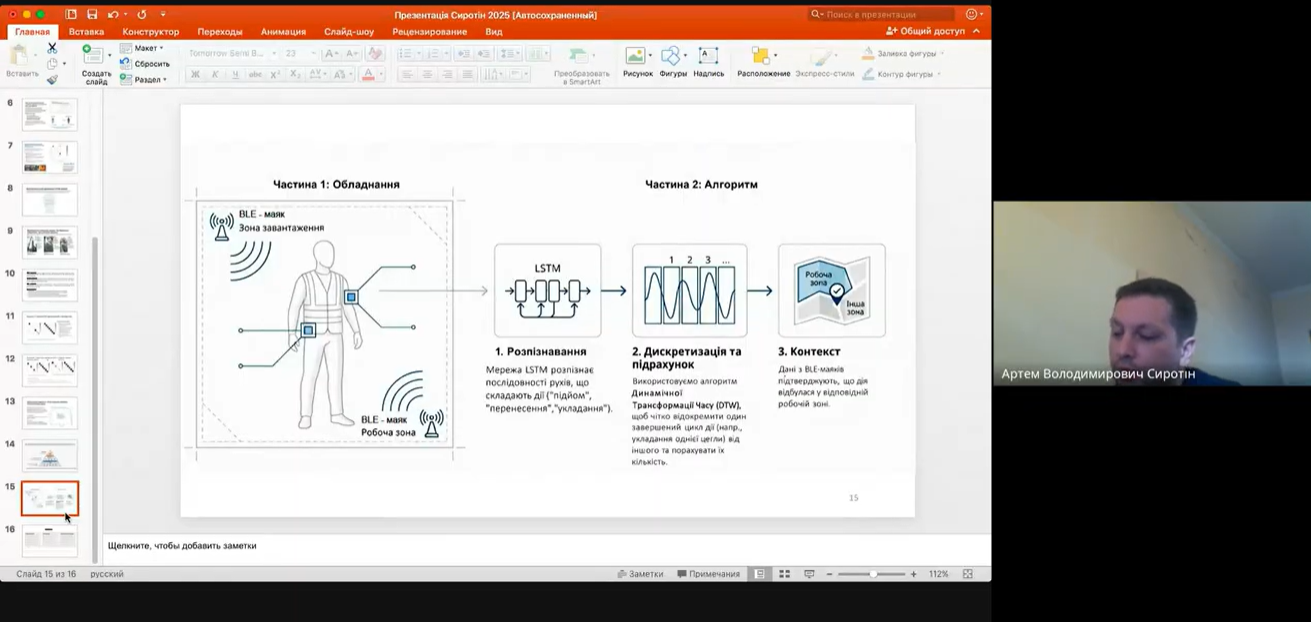Click the Format Painter brush icon
Image resolution: width=1311 pixels, height=622 pixels.
pos(52,79)
